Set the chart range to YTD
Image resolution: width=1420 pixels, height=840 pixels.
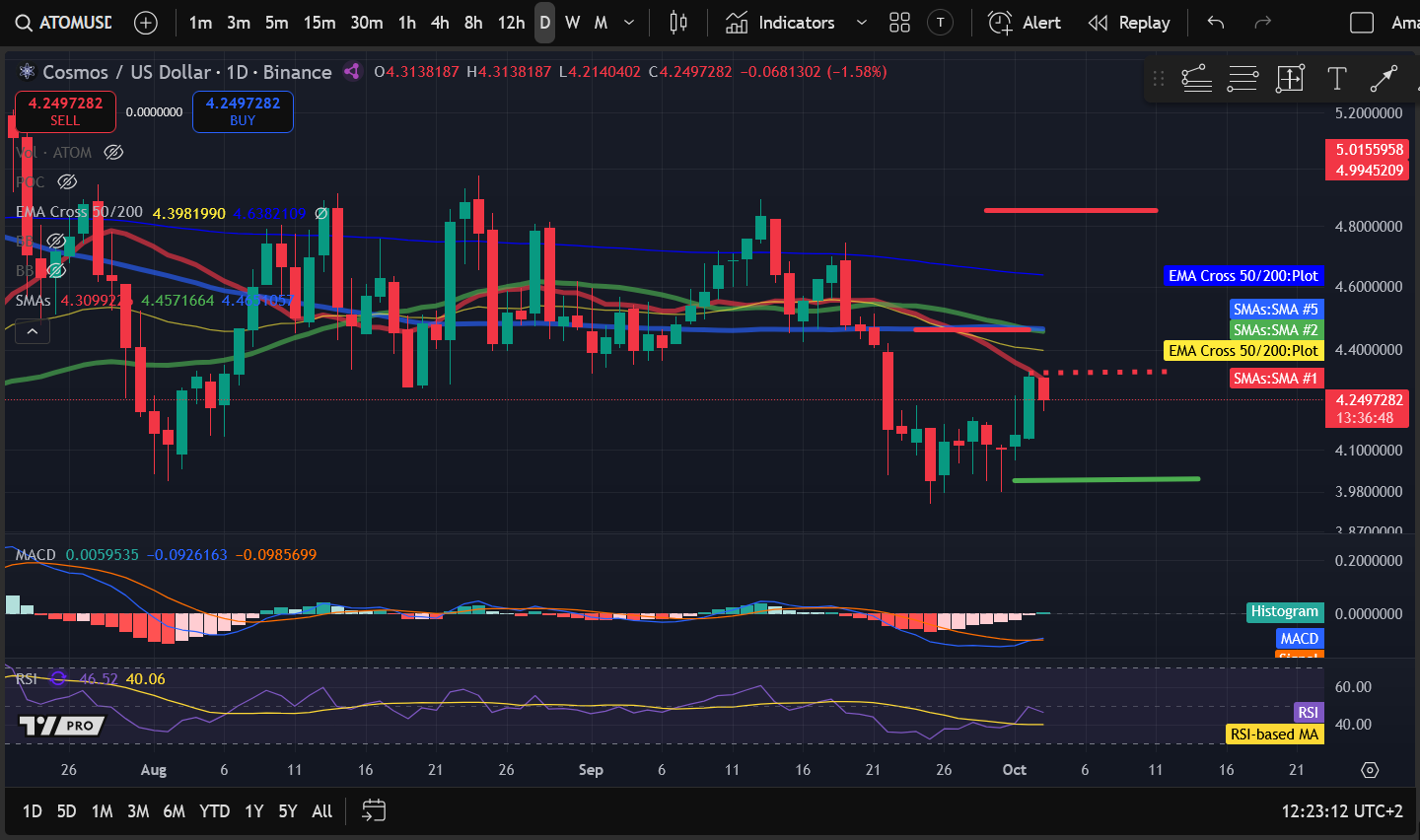[x=215, y=811]
